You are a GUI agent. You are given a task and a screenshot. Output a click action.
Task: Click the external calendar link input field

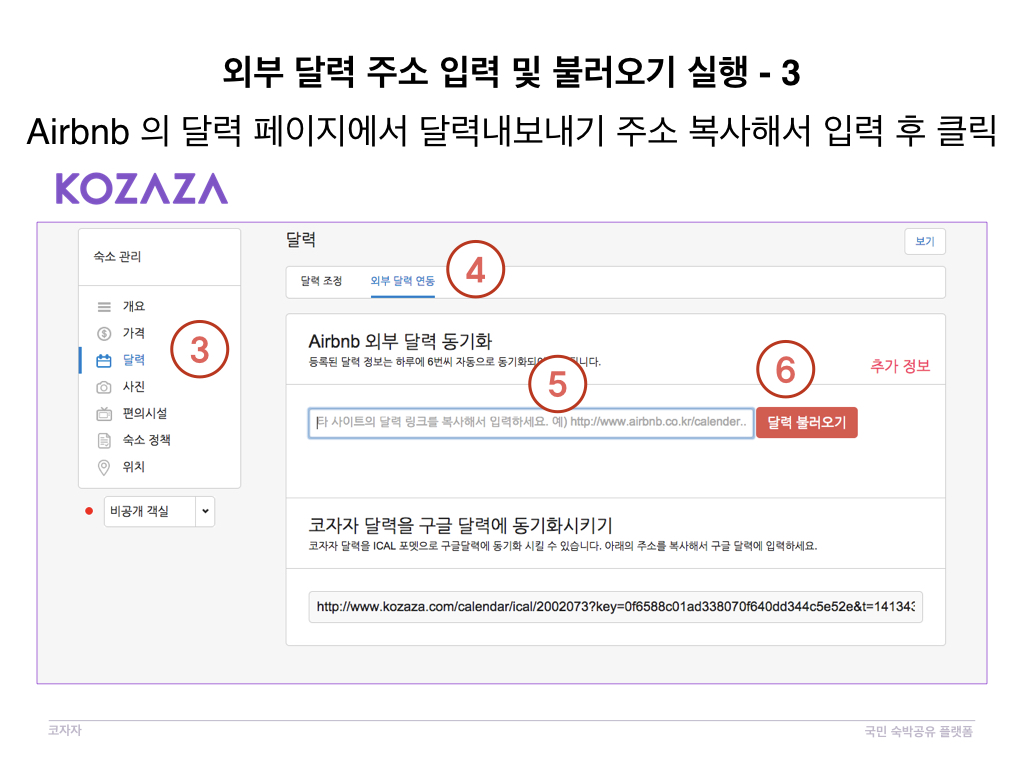[x=531, y=423]
